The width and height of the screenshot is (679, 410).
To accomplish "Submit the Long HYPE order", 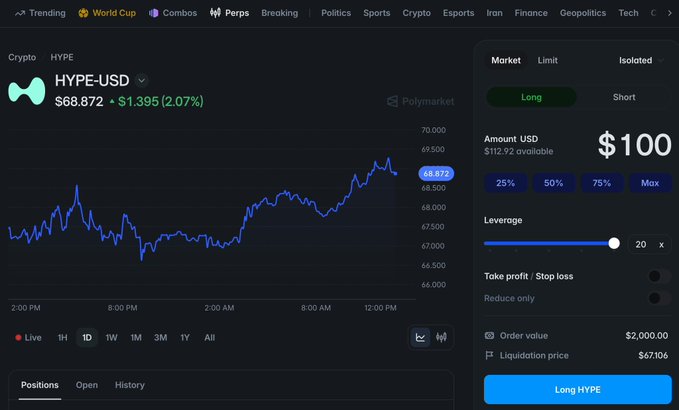I will pos(578,390).
